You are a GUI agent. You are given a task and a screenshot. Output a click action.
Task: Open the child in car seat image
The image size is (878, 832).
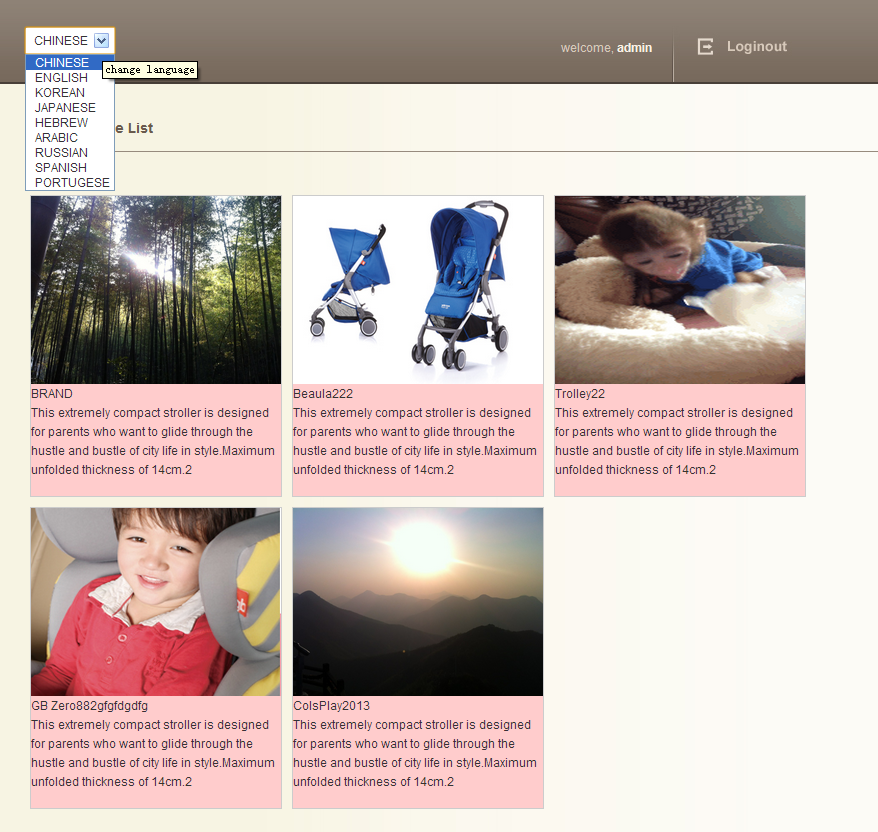(x=156, y=602)
